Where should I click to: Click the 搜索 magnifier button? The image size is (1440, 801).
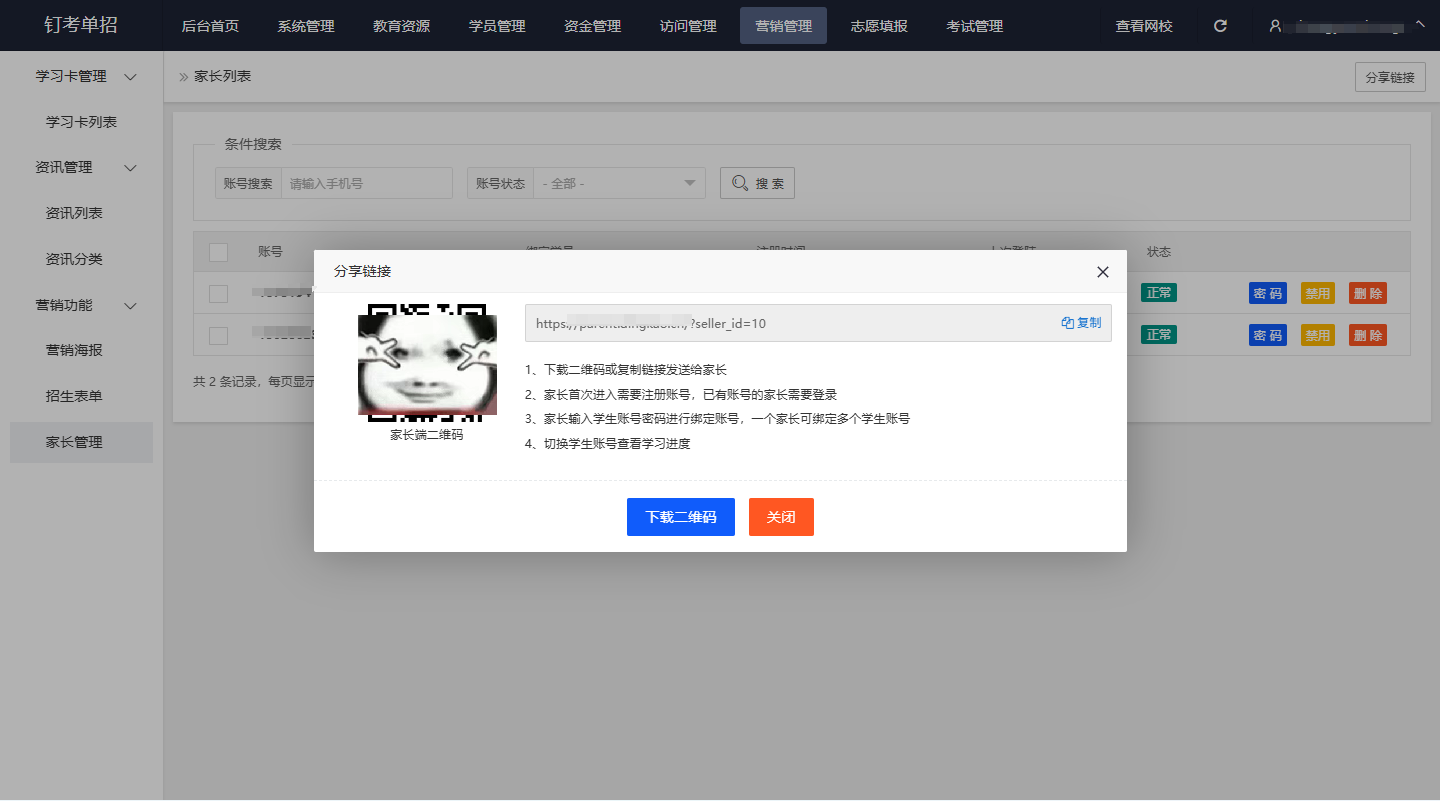[757, 183]
